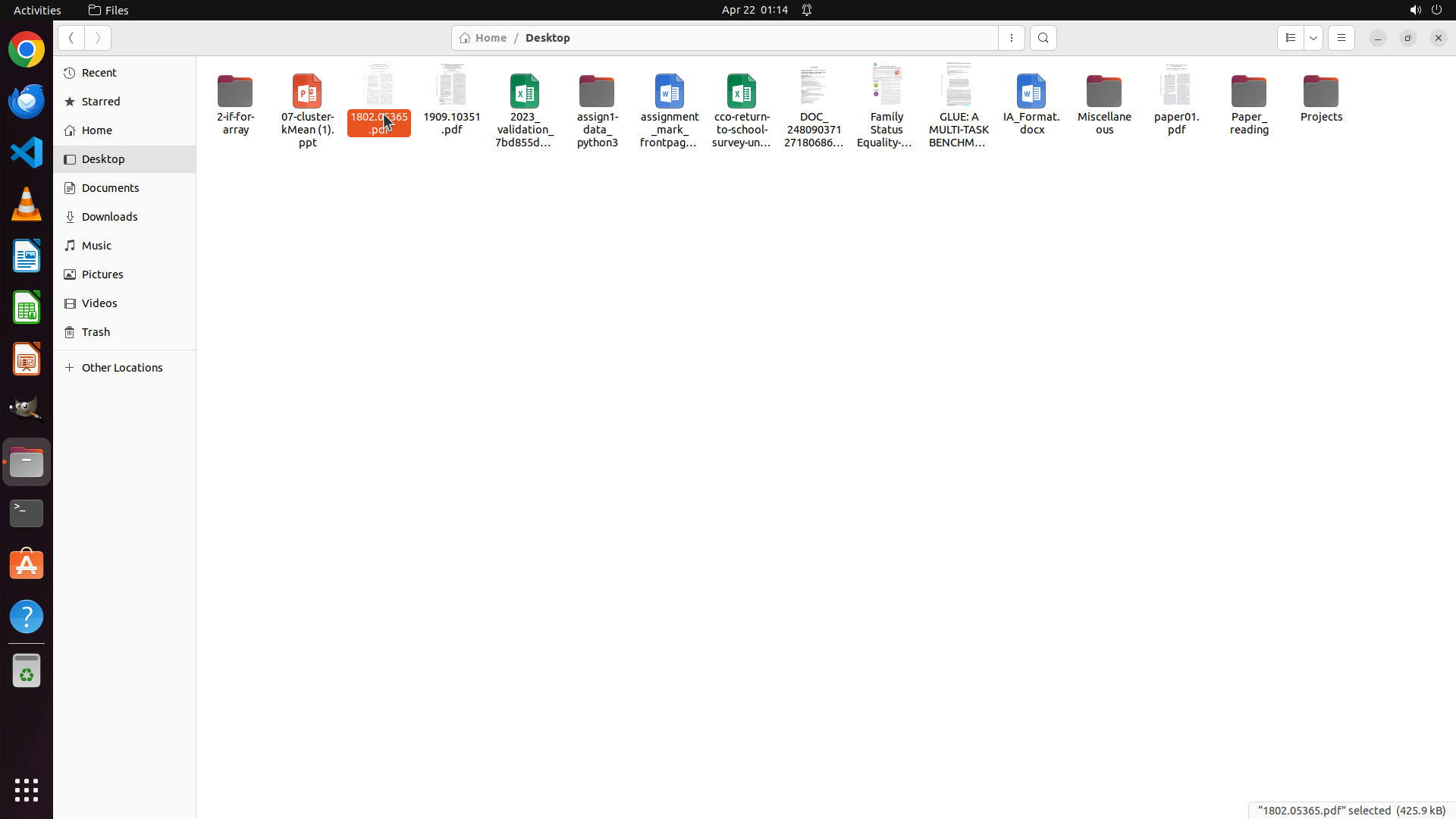Open the Projects folder
This screenshot has width=1456, height=819.
pos(1320,92)
